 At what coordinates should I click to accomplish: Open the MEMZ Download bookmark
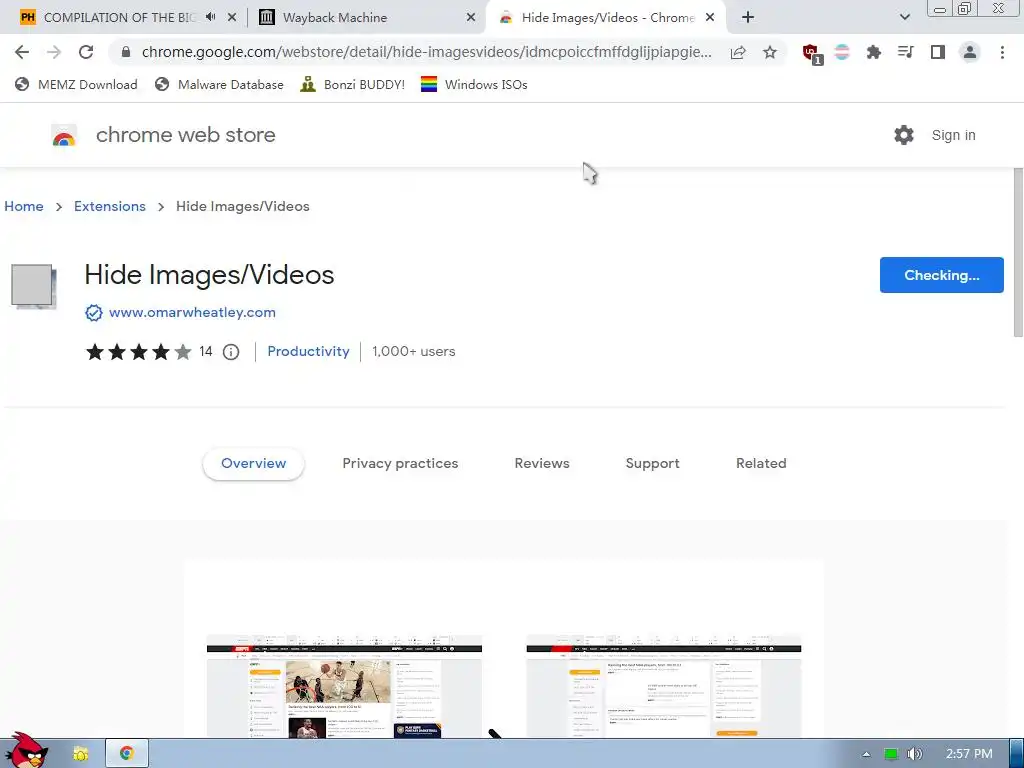click(76, 84)
